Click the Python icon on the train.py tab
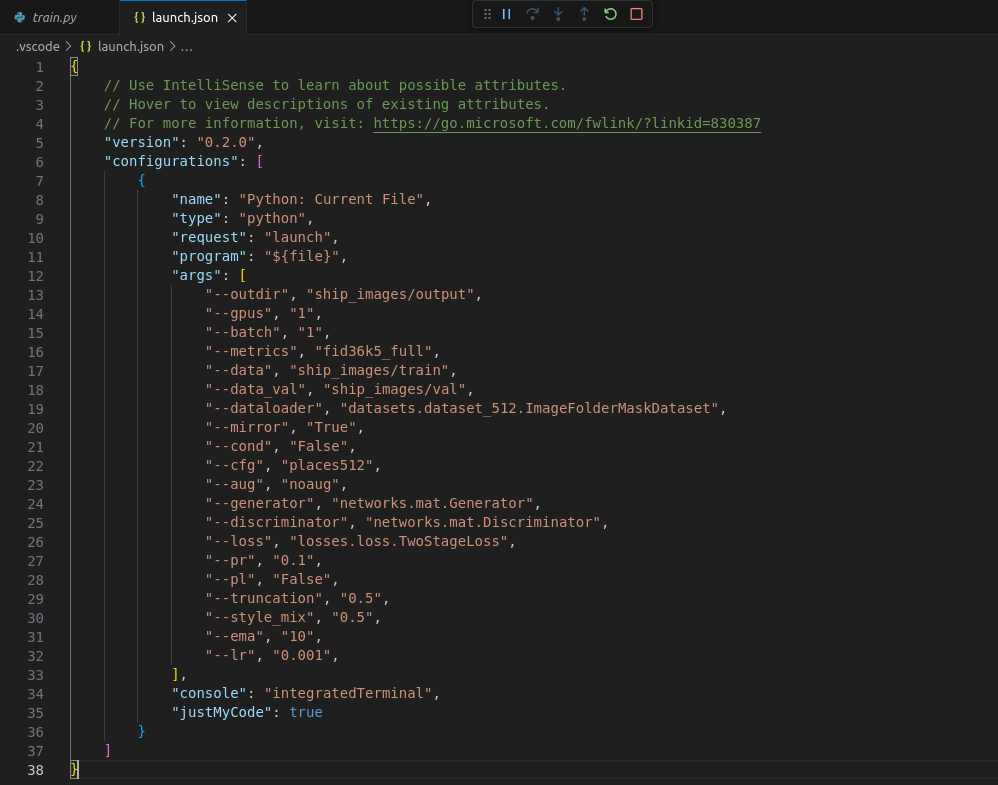Viewport: 998px width, 785px height. tap(18, 17)
